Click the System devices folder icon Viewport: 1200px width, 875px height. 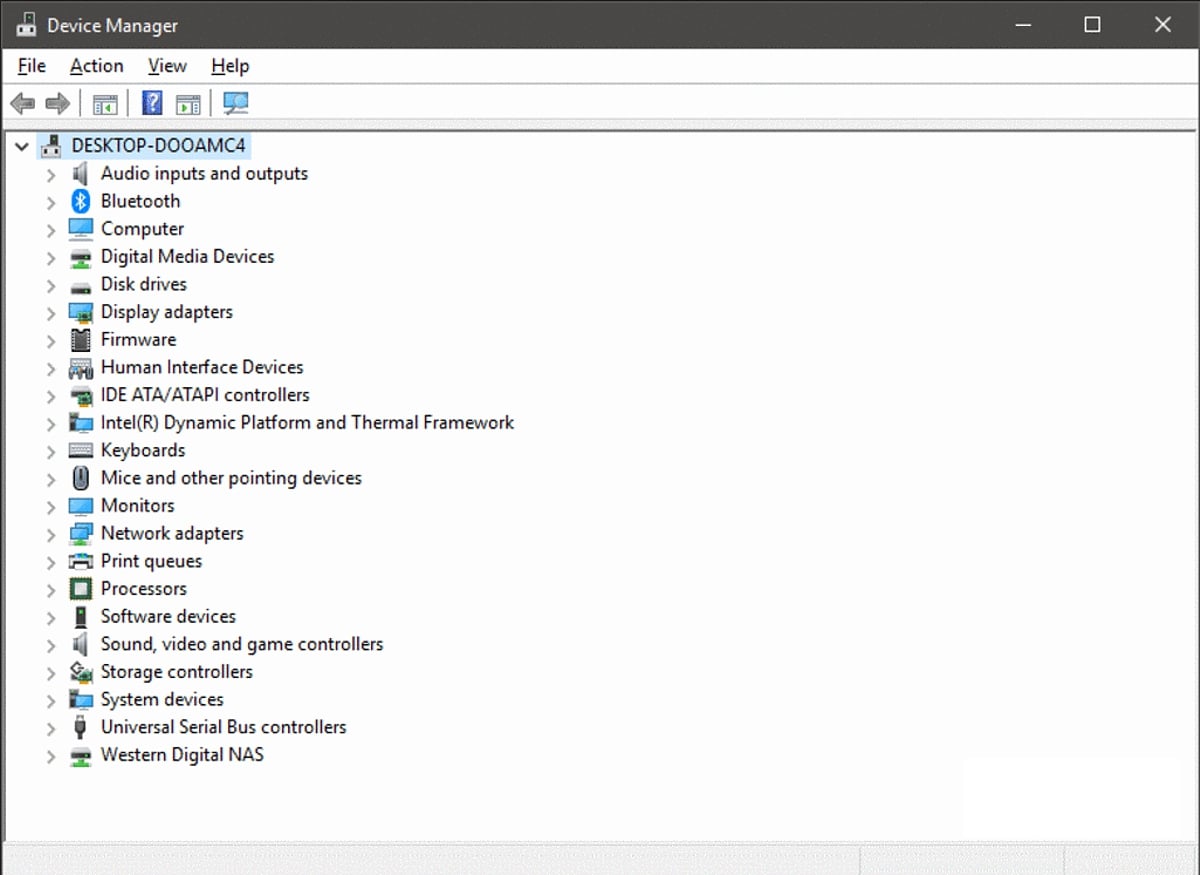81,700
